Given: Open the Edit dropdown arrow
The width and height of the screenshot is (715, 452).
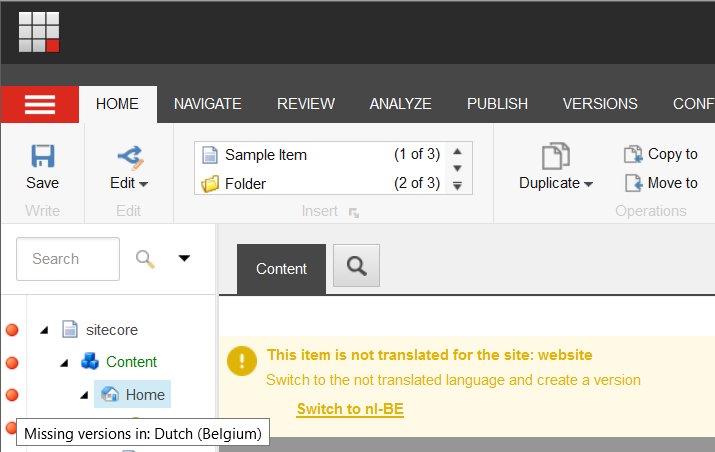Looking at the screenshot, I should tap(143, 184).
